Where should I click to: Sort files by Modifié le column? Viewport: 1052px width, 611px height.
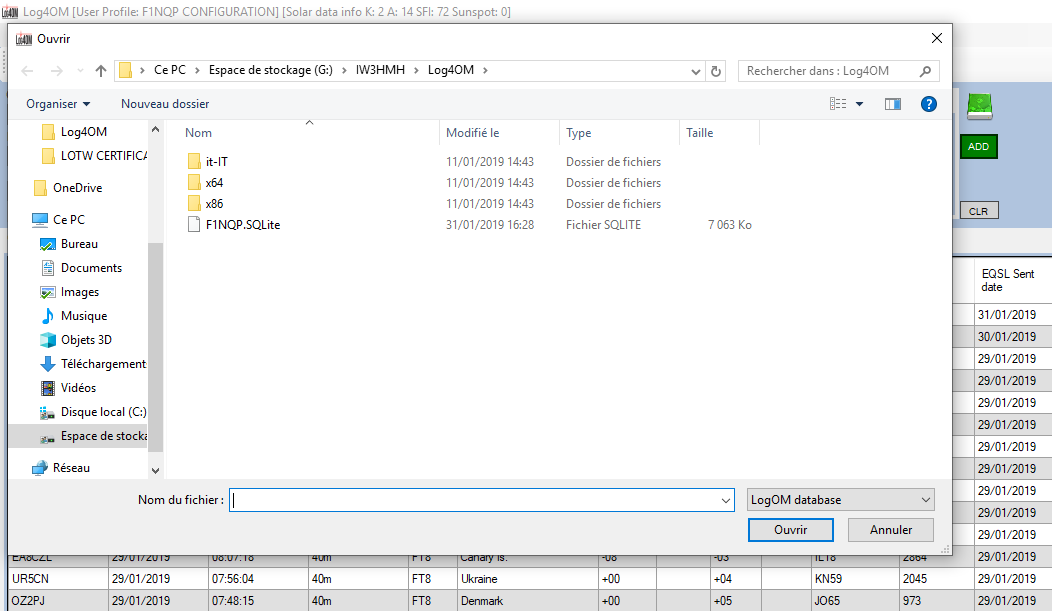point(472,133)
